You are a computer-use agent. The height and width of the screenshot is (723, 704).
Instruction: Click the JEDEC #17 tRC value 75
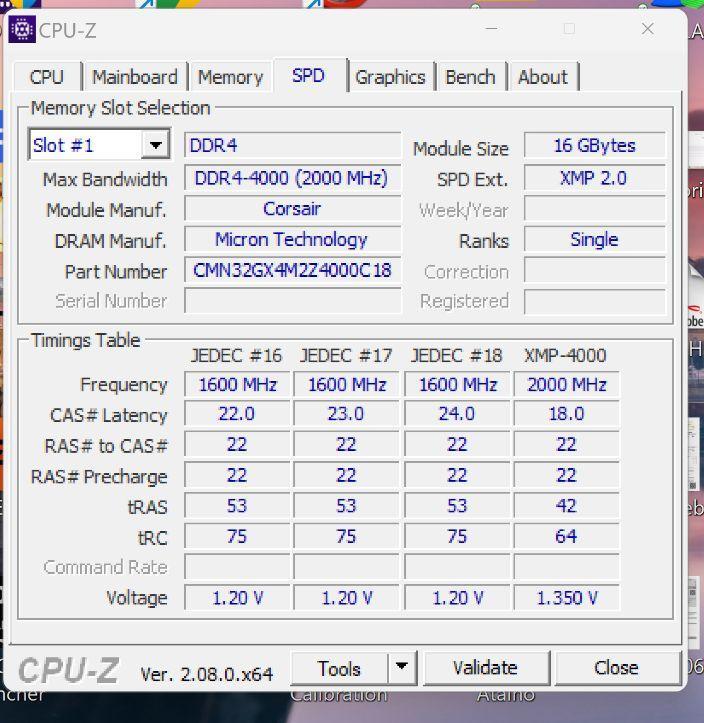(x=346, y=536)
